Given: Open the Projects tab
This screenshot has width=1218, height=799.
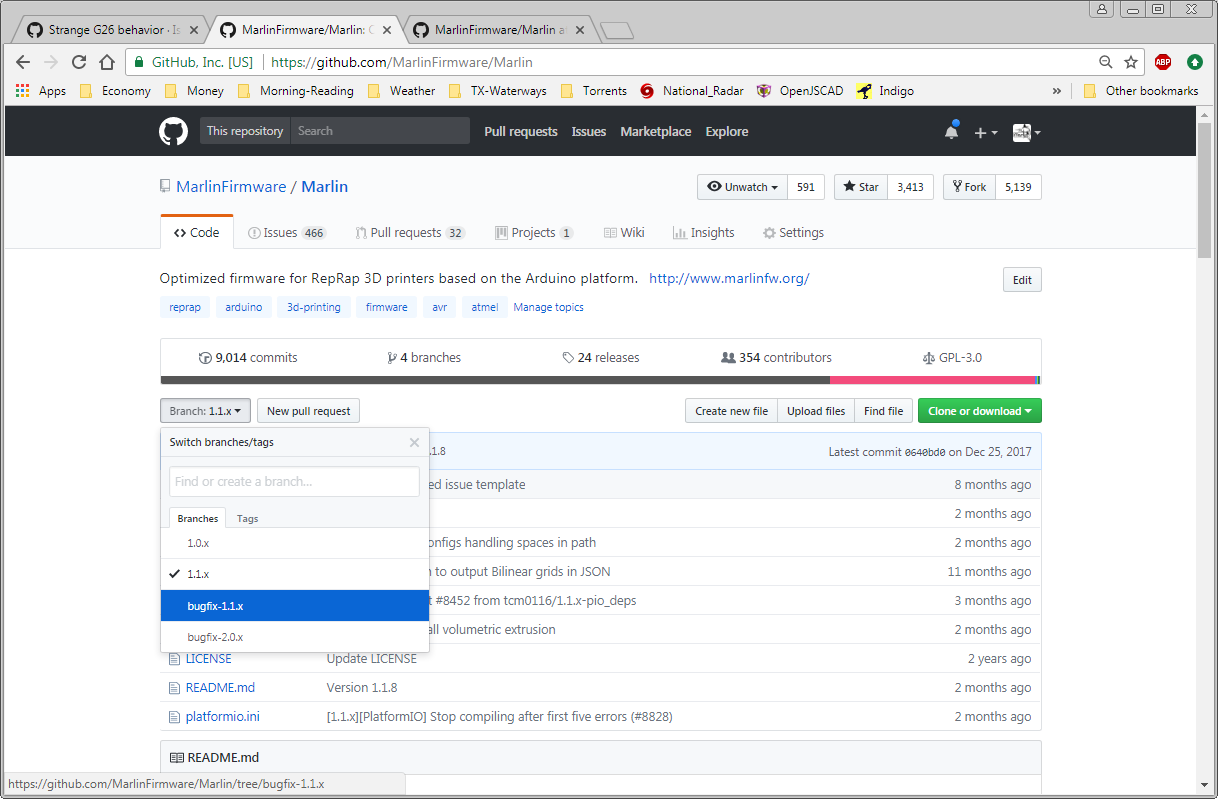Looking at the screenshot, I should coord(534,233).
